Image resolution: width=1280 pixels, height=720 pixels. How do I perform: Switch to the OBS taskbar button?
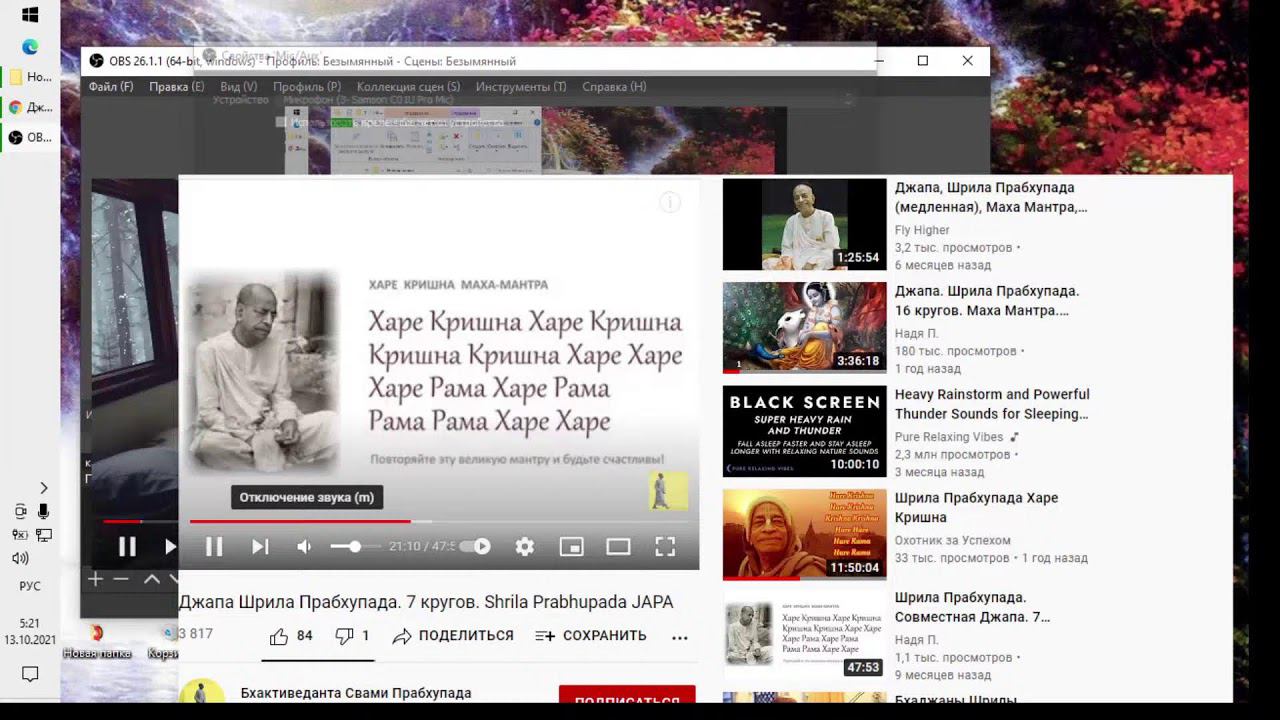pyautogui.click(x=30, y=138)
